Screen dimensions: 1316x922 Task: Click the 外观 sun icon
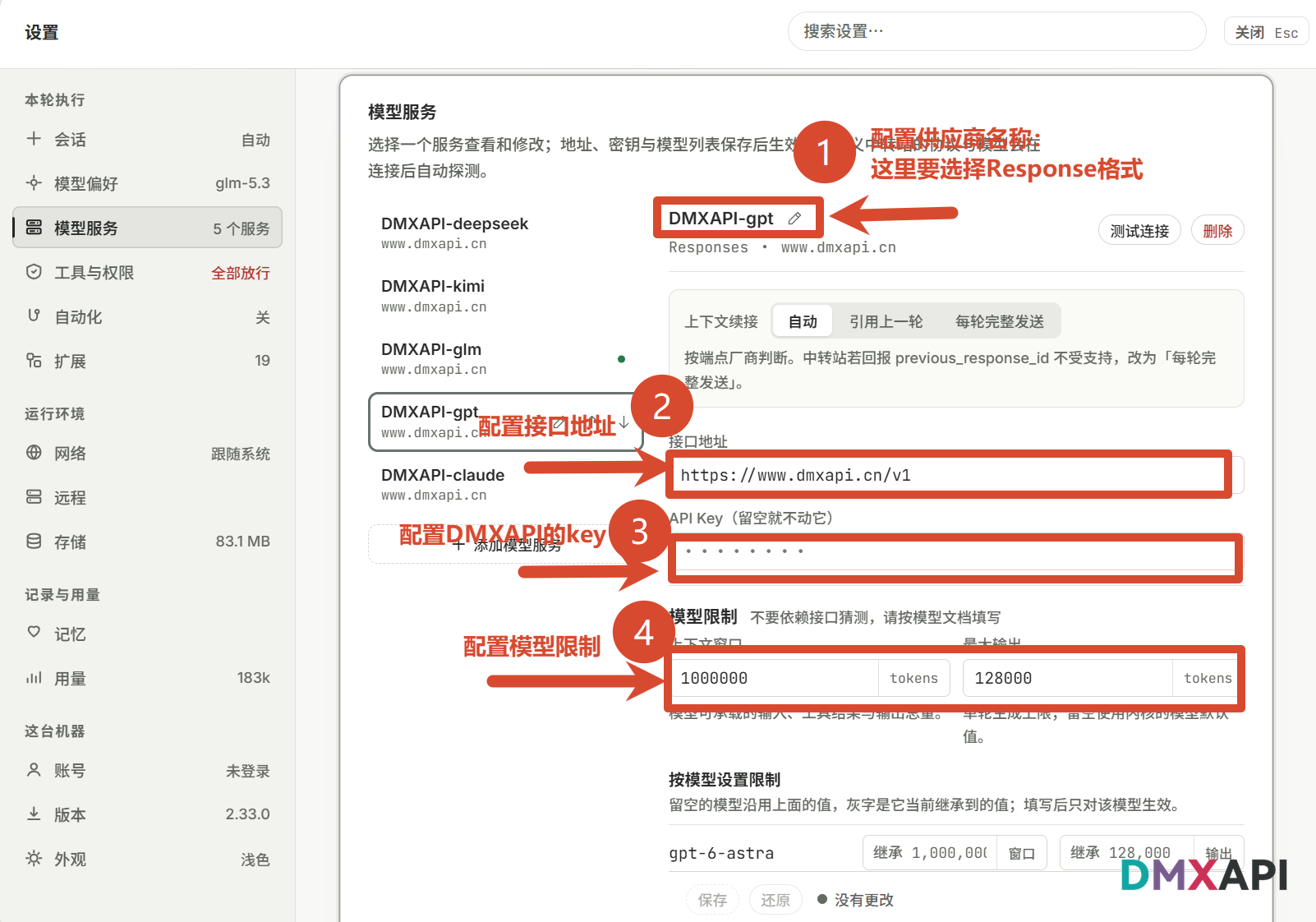tap(34, 859)
